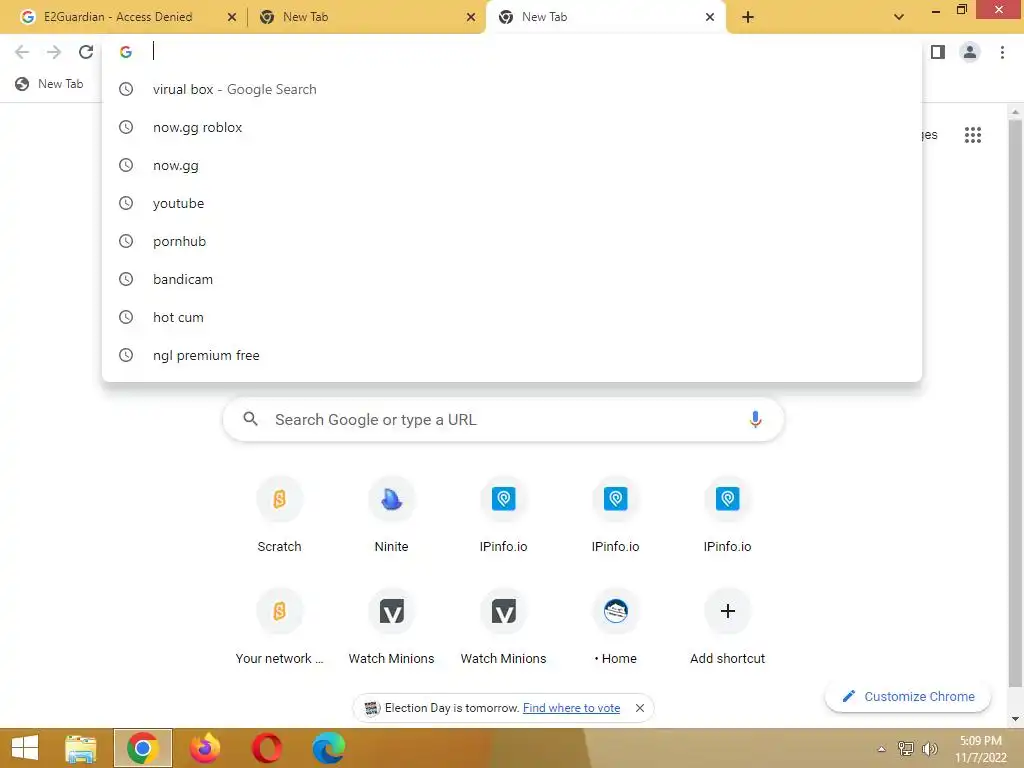Image resolution: width=1024 pixels, height=768 pixels.
Task: Open the Chrome three-dot menu
Action: tap(1002, 52)
